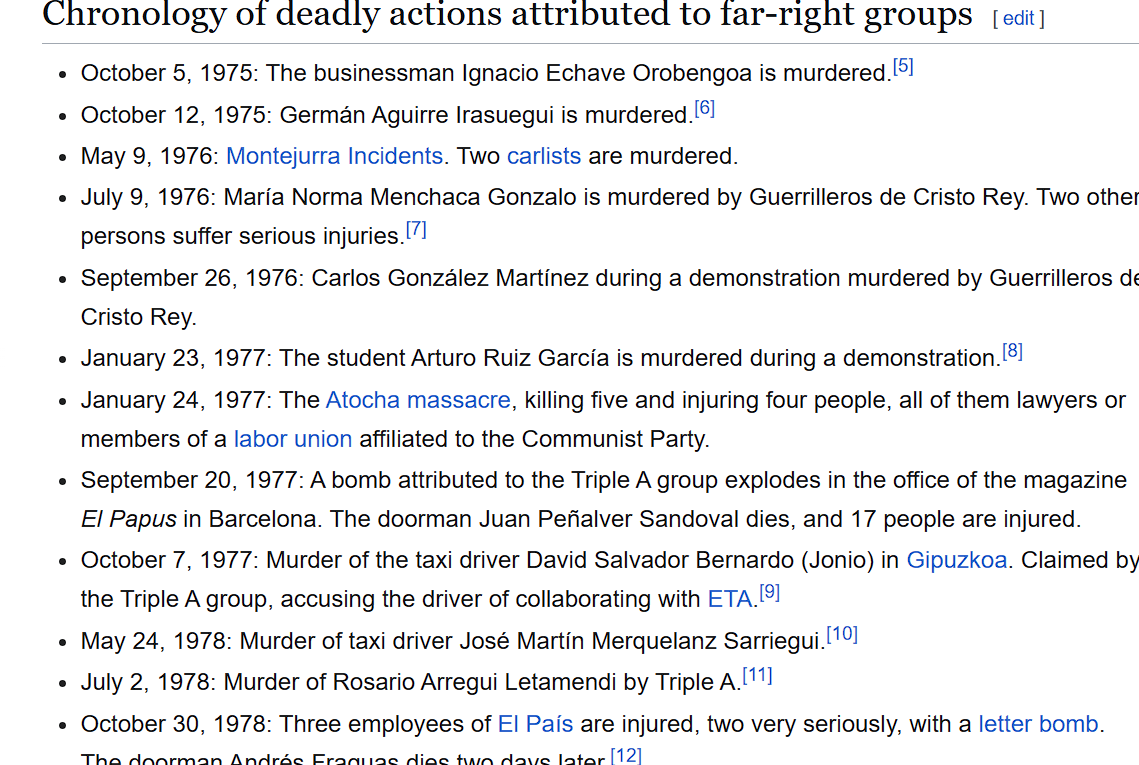Click the text 'January 24, 1977'
The image size is (1139, 765).
coord(172,400)
